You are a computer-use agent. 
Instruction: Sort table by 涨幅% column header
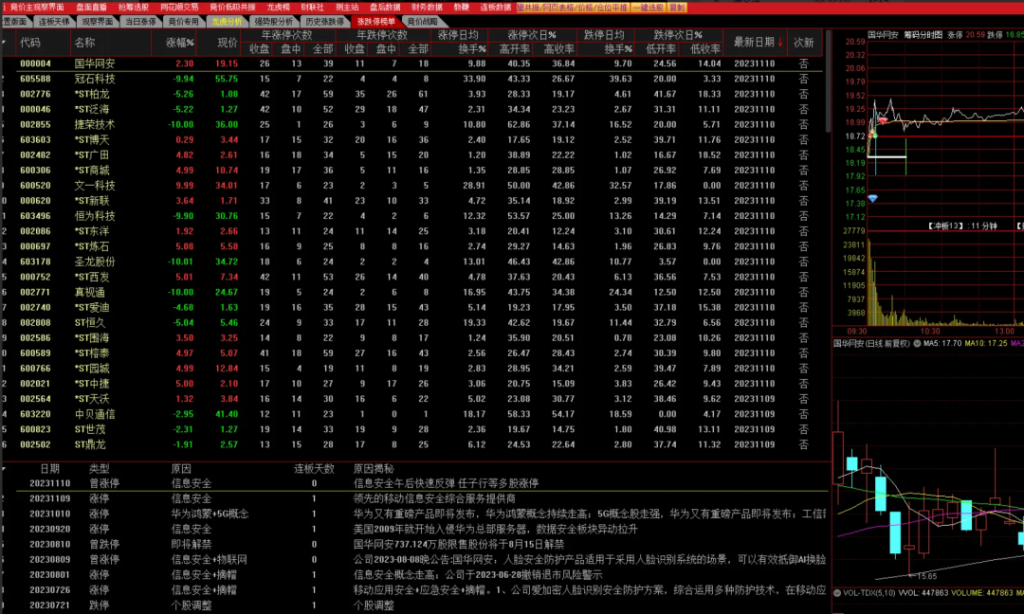tap(178, 42)
